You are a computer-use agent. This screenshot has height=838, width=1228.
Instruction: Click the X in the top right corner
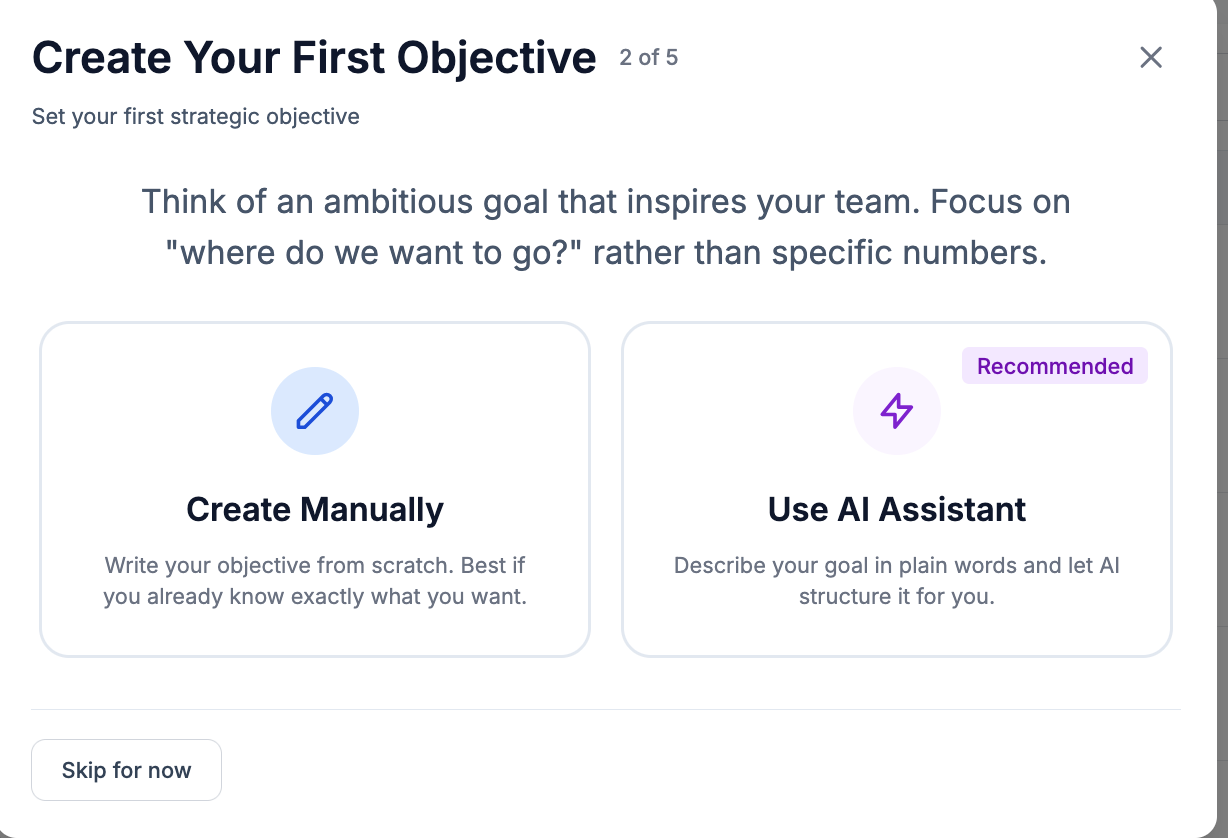(1151, 57)
